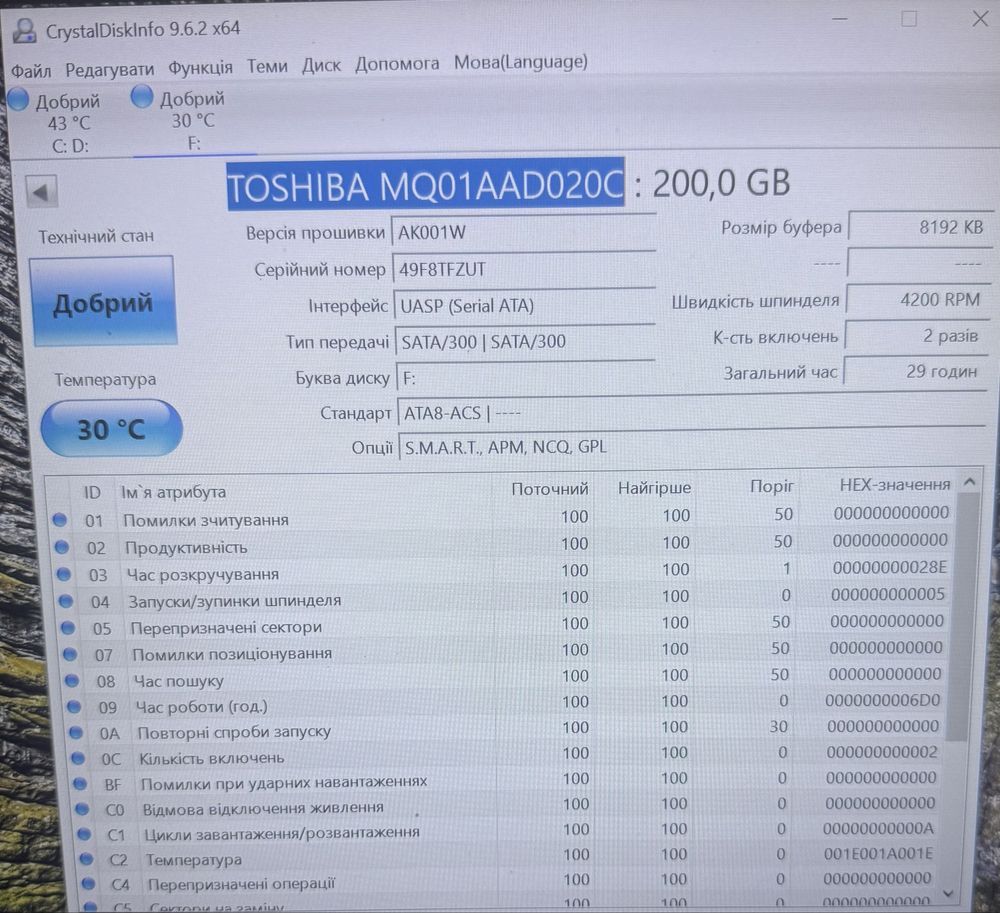Click the interface field UASP (Serial ATA)
1000x913 pixels.
pyautogui.click(x=525, y=305)
